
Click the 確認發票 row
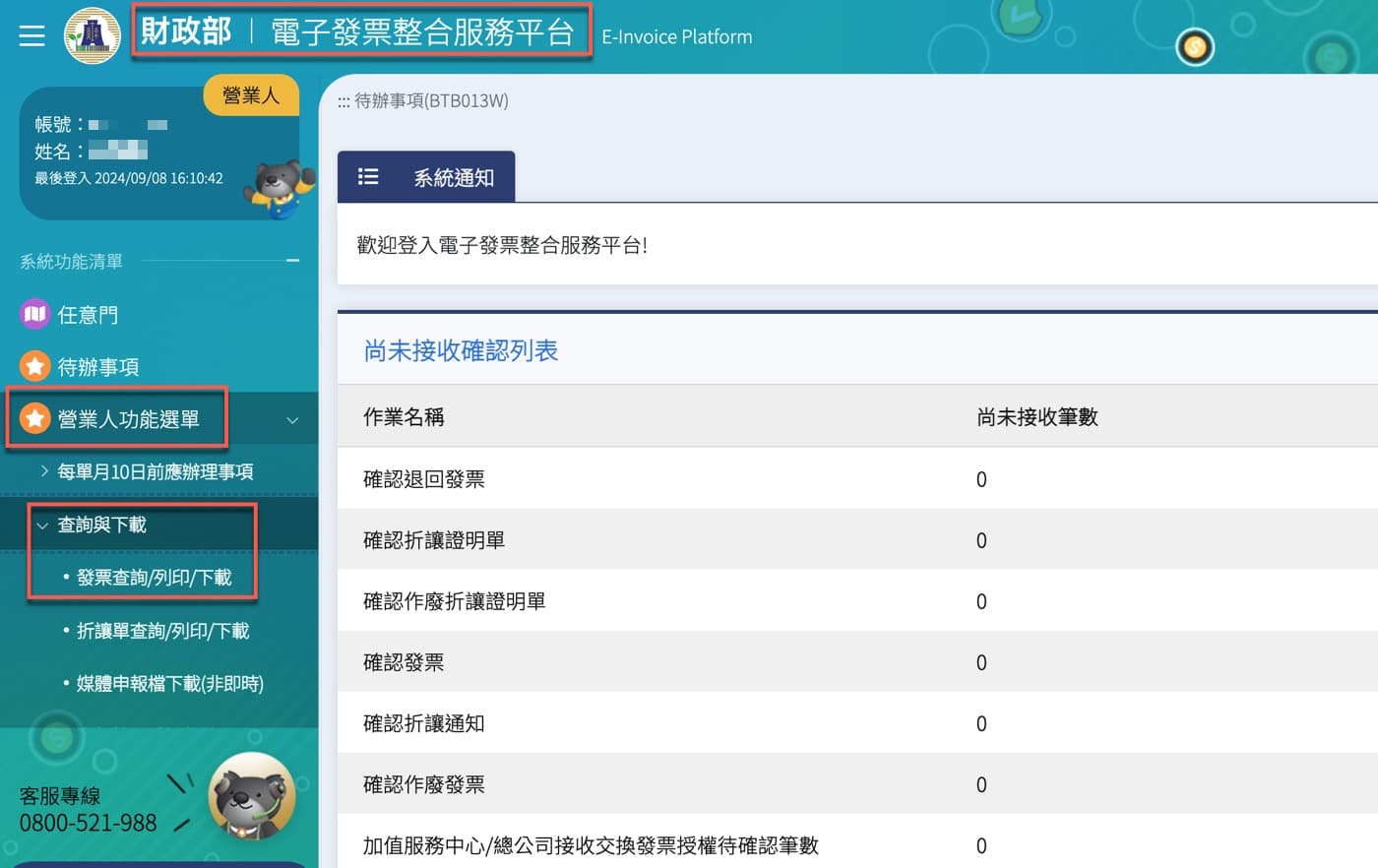857,662
